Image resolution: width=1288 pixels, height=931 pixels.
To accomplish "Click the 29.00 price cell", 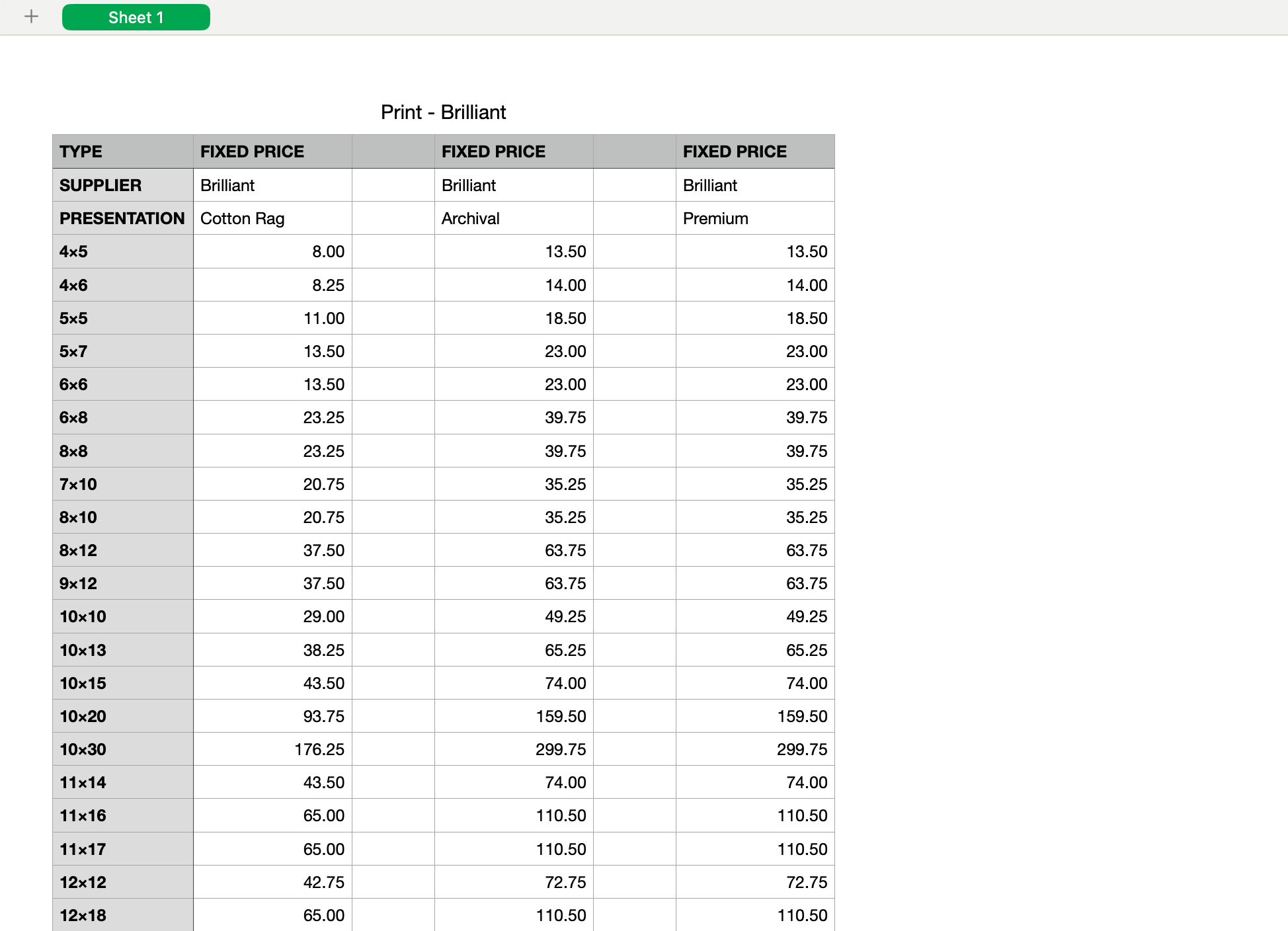I will (272, 616).
